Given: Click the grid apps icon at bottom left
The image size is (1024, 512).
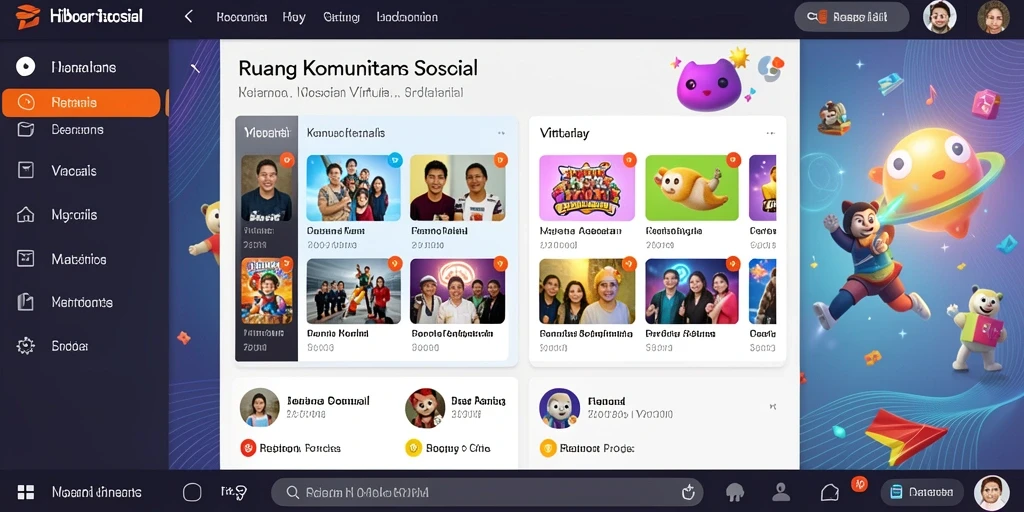Looking at the screenshot, I should point(25,492).
